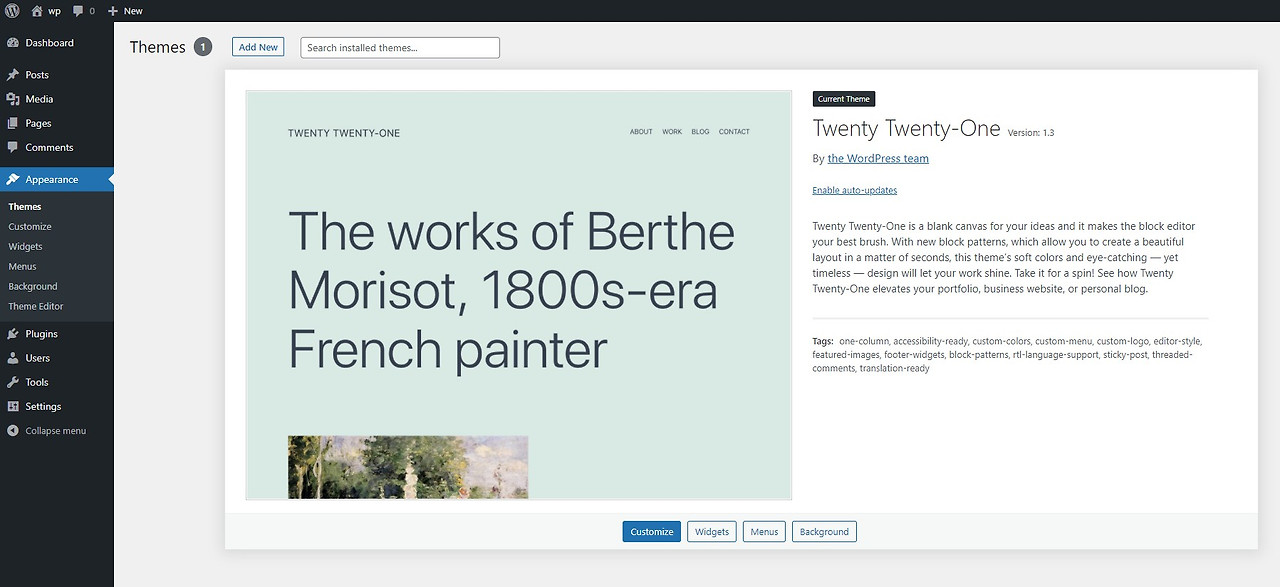
Task: Click the Add New theme button
Action: pyautogui.click(x=258, y=47)
